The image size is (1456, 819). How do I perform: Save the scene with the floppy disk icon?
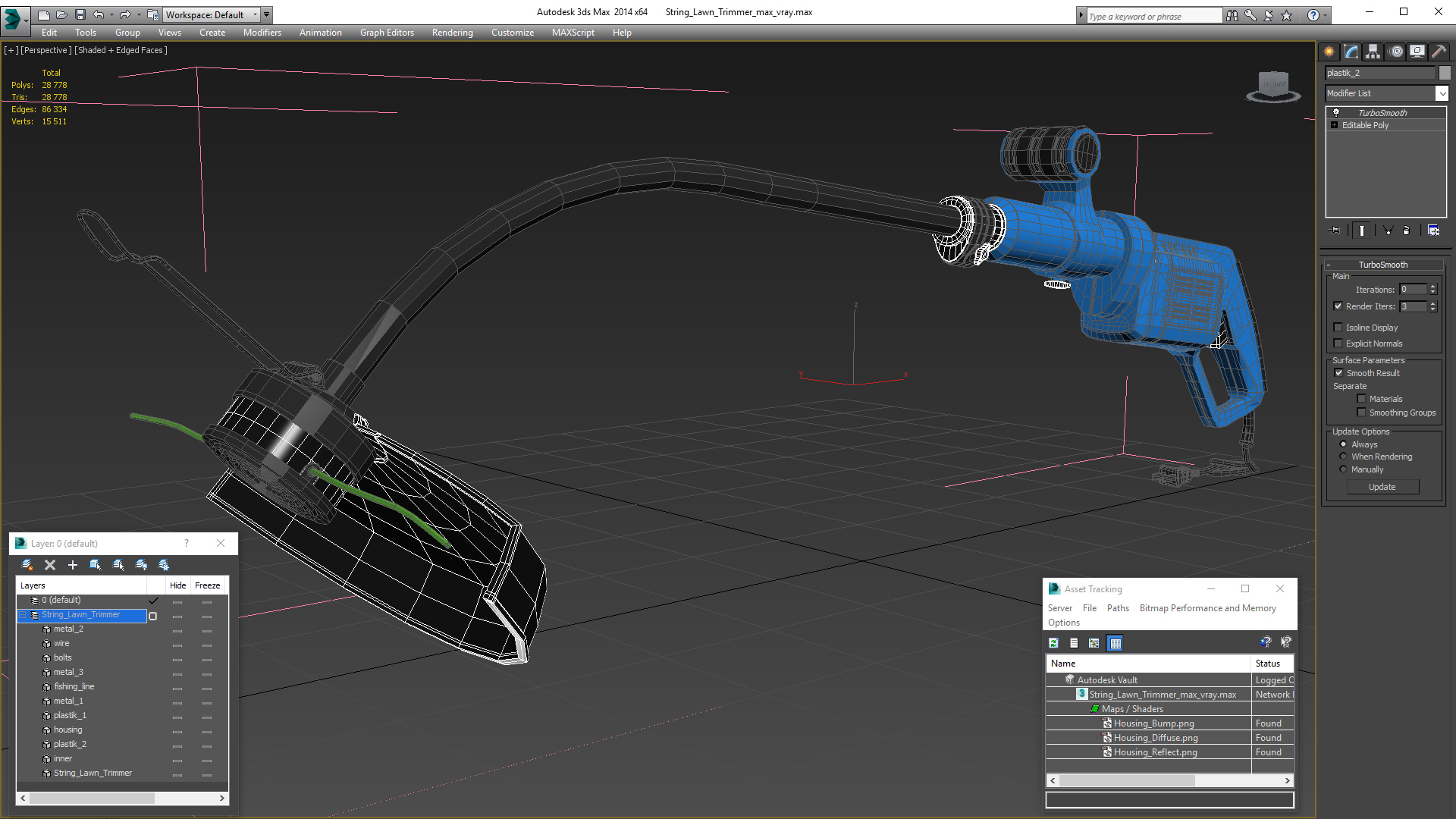(x=80, y=14)
